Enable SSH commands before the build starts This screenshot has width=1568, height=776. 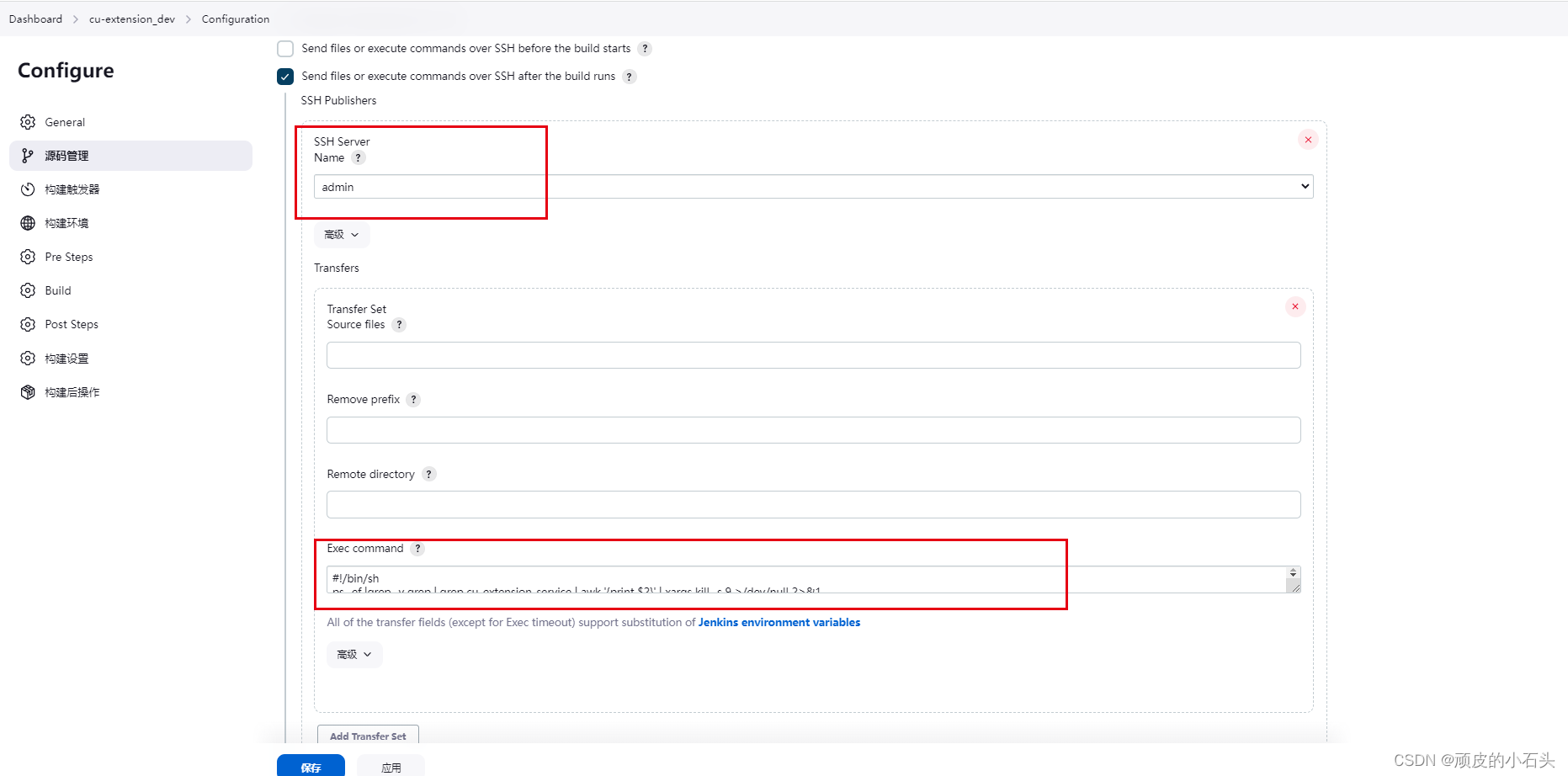(285, 49)
